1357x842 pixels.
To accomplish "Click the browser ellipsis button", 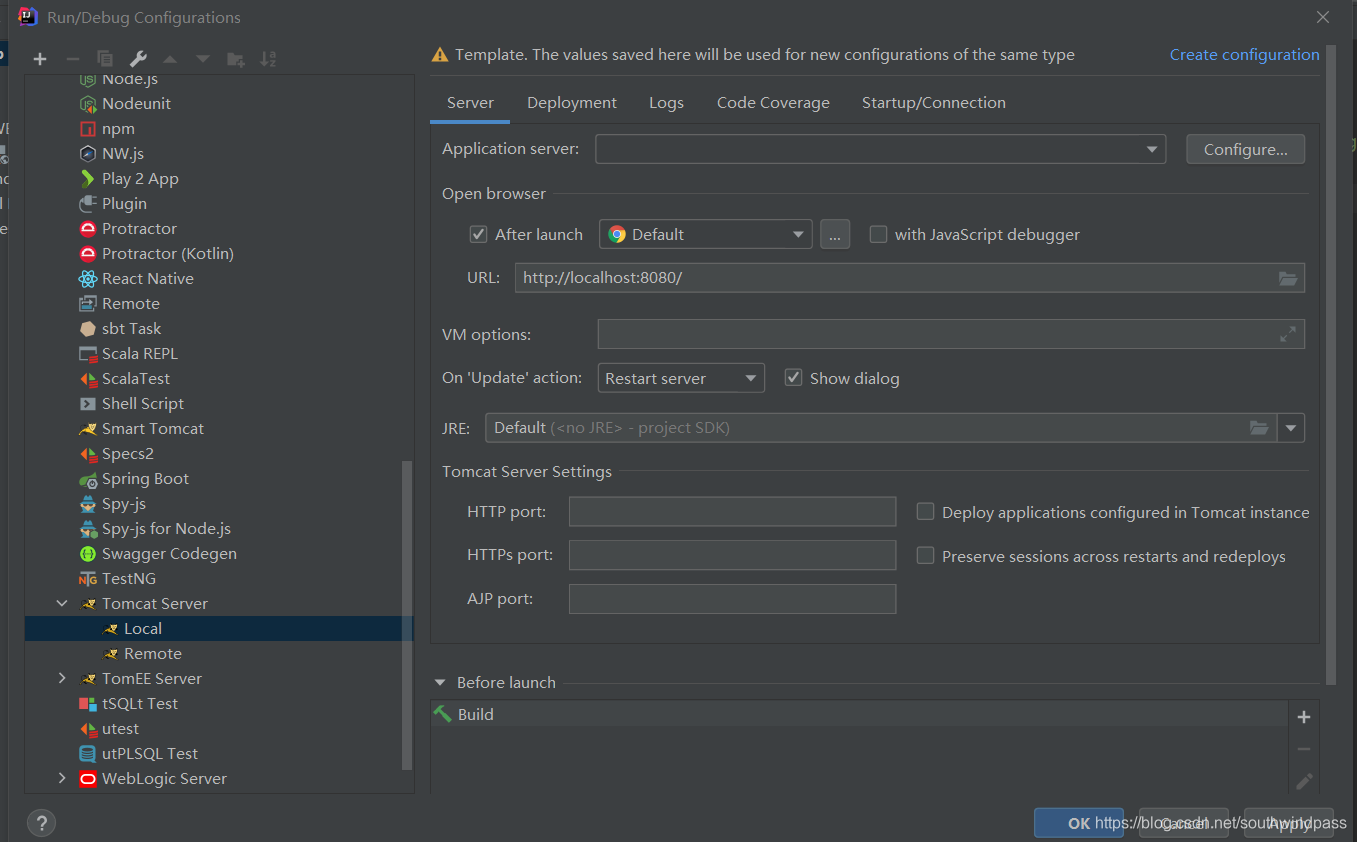I will coord(835,234).
